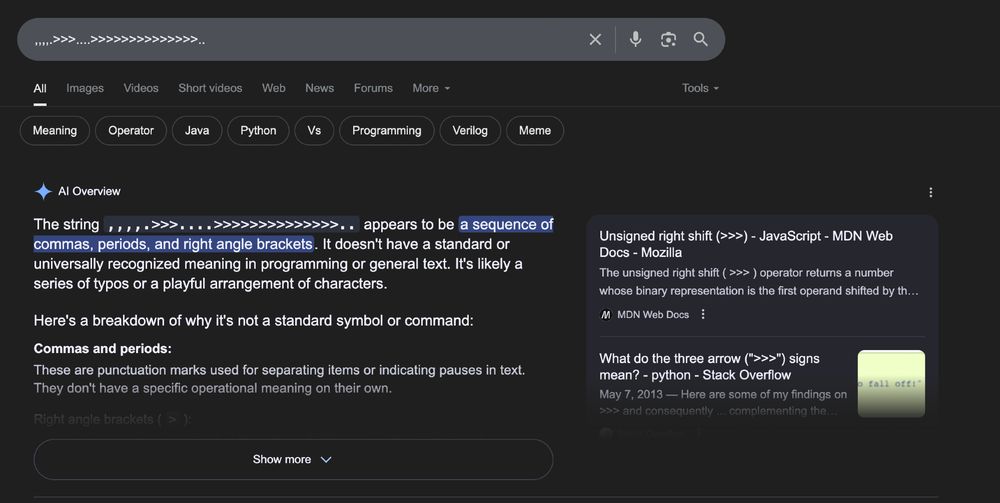Open Google Lens image search icon

click(668, 40)
